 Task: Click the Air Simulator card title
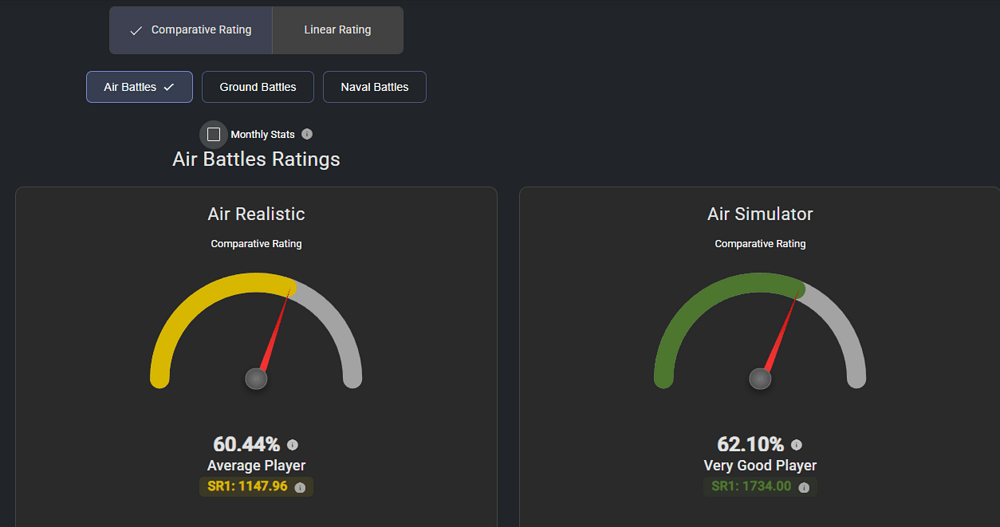coord(760,214)
